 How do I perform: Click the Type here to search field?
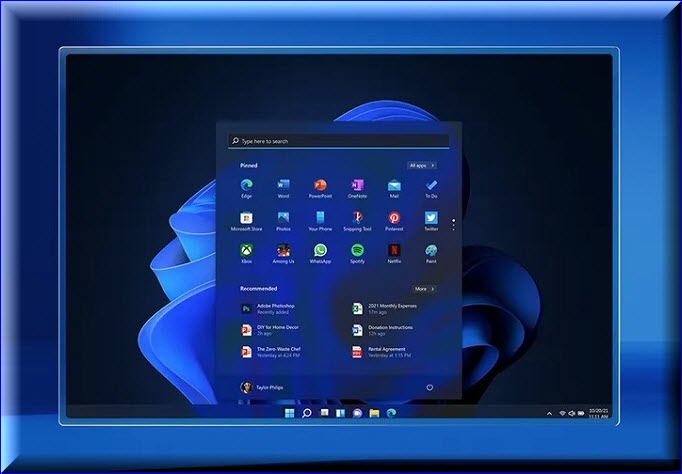(x=338, y=141)
